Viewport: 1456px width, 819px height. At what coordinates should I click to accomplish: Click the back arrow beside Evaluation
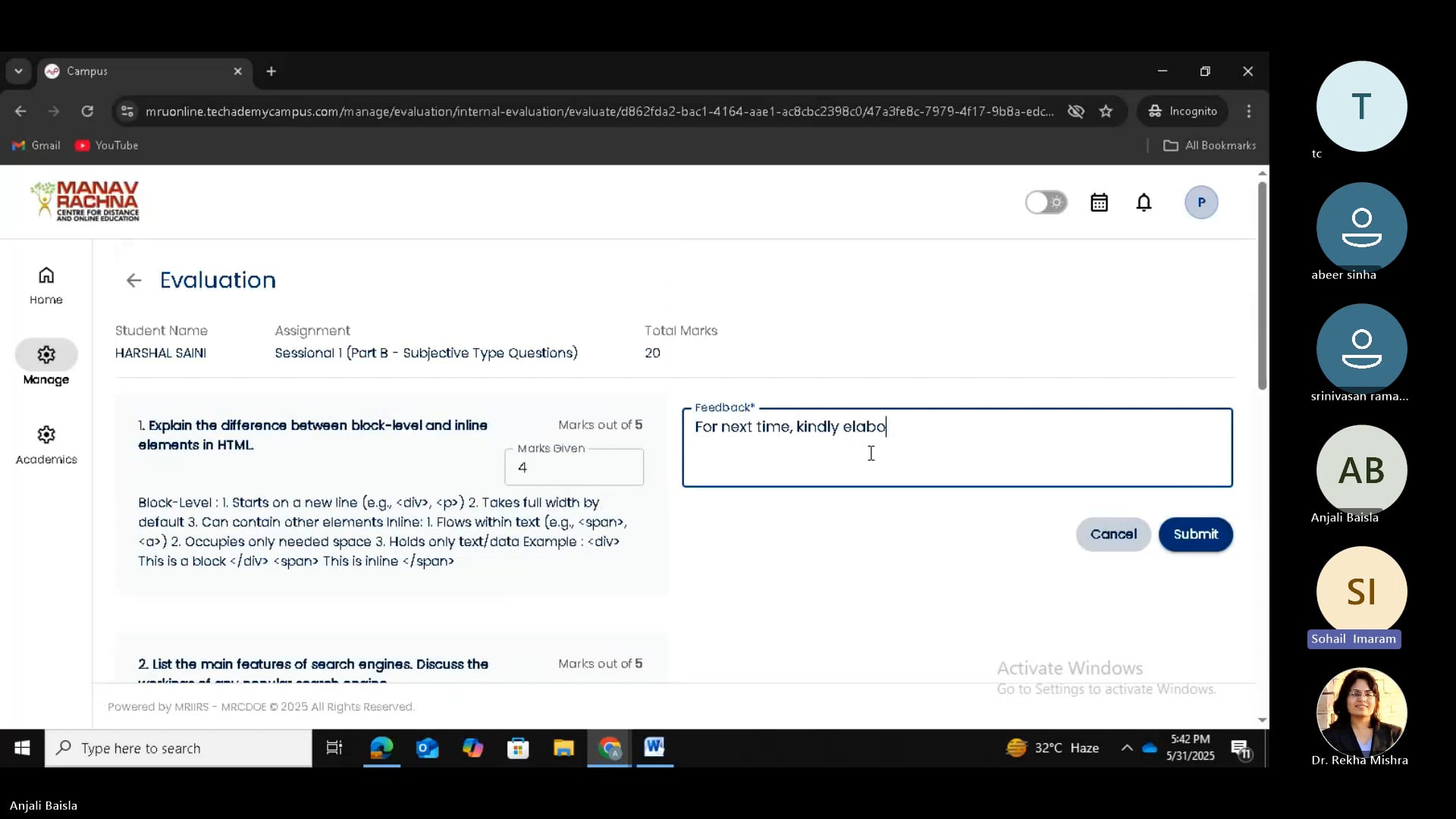(134, 281)
